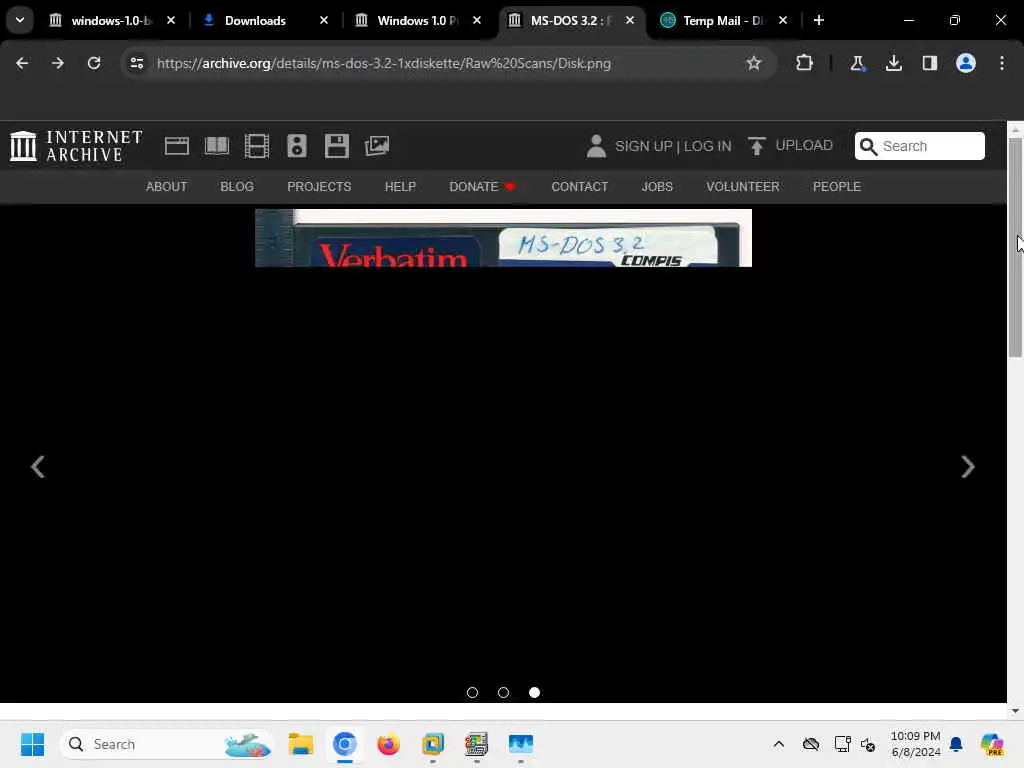Open the Audio speaker icon
The width and height of the screenshot is (1024, 768).
click(x=296, y=146)
